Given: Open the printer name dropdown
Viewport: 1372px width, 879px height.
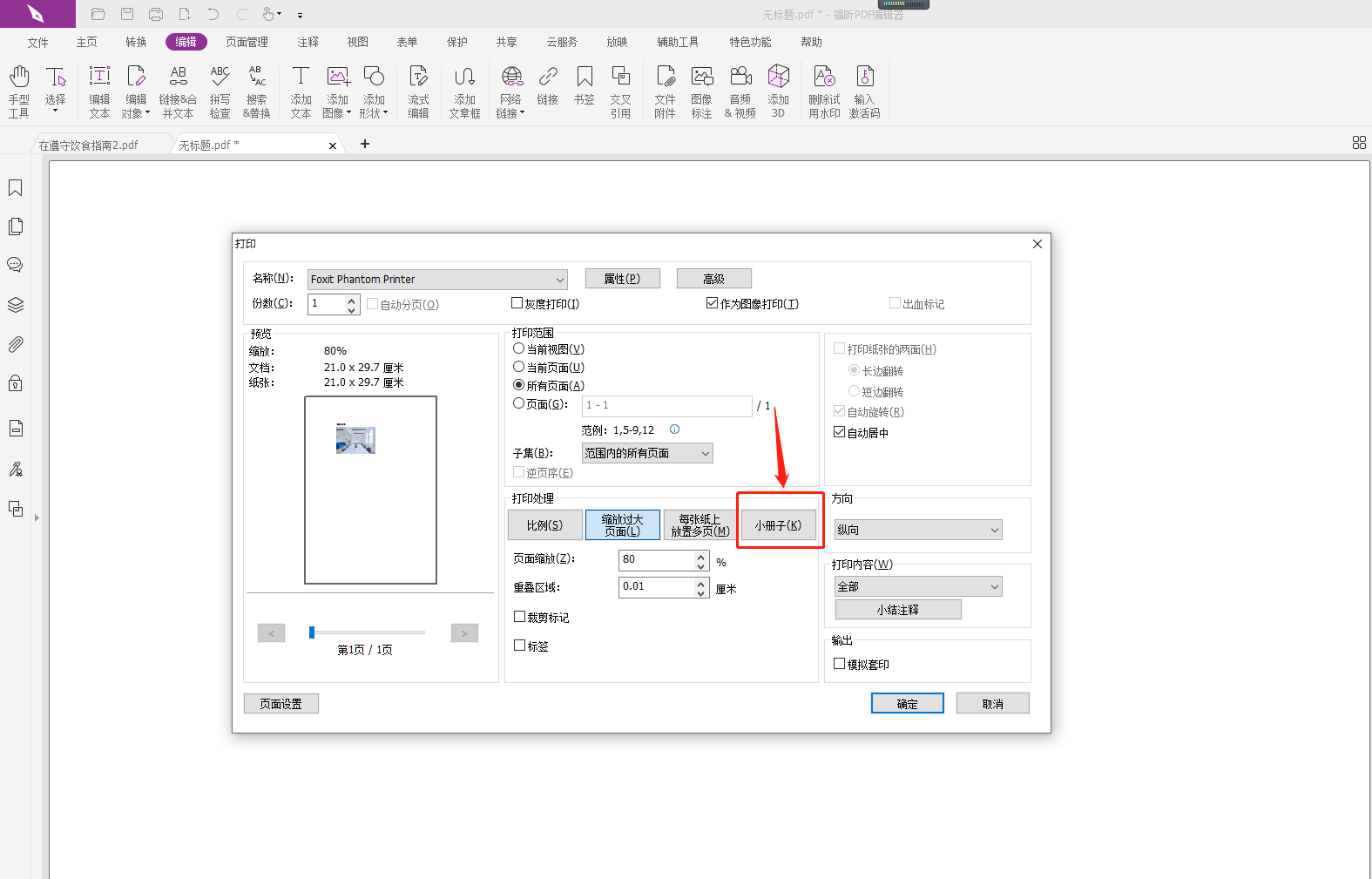Looking at the screenshot, I should (x=437, y=280).
